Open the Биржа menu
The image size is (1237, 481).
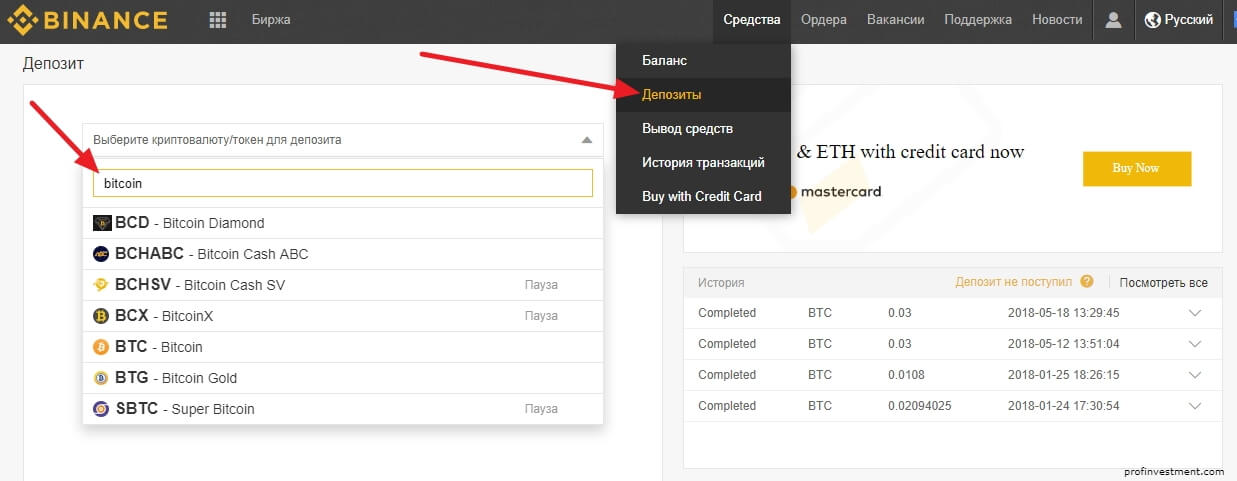click(270, 19)
